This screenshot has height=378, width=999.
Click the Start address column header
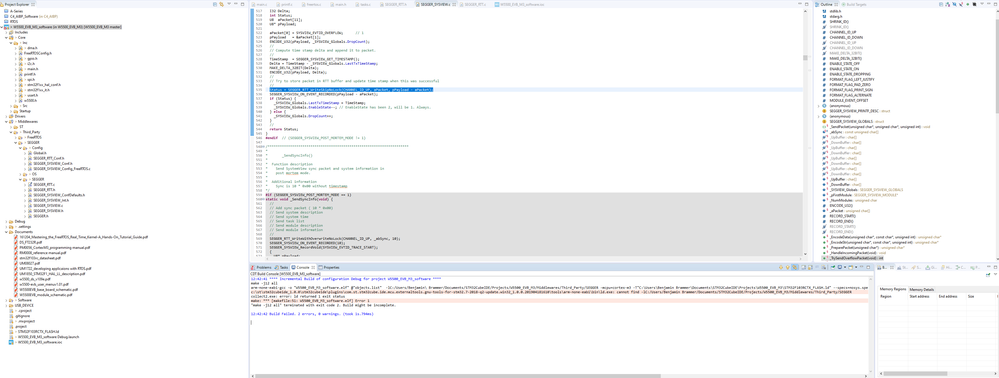tap(919, 296)
